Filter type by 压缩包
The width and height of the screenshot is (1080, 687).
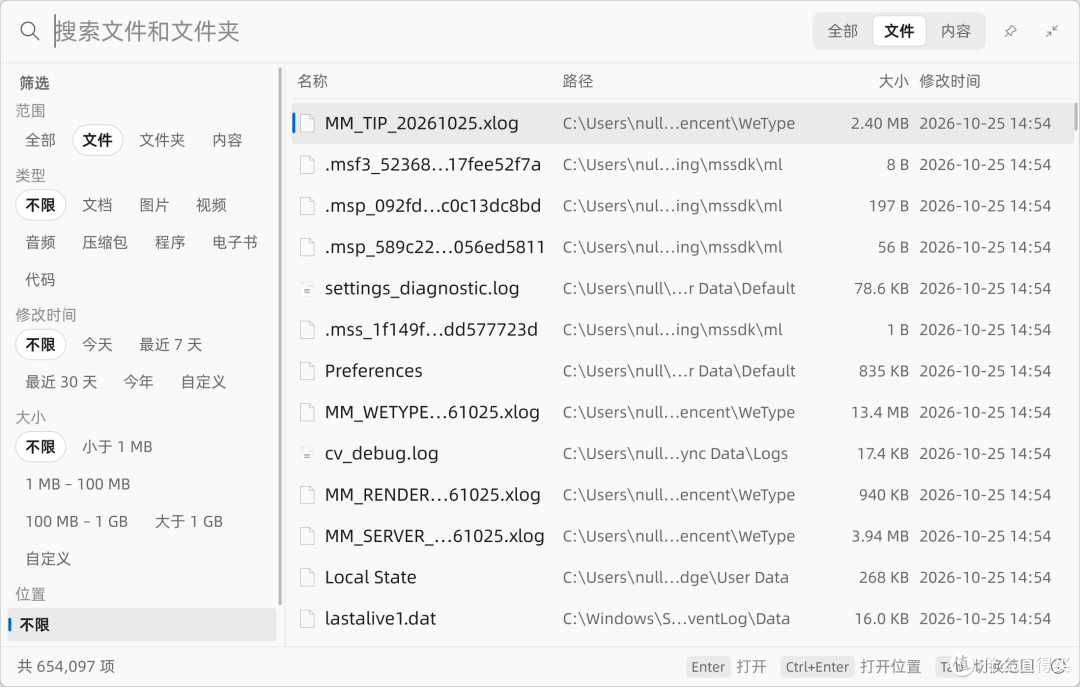tap(105, 243)
